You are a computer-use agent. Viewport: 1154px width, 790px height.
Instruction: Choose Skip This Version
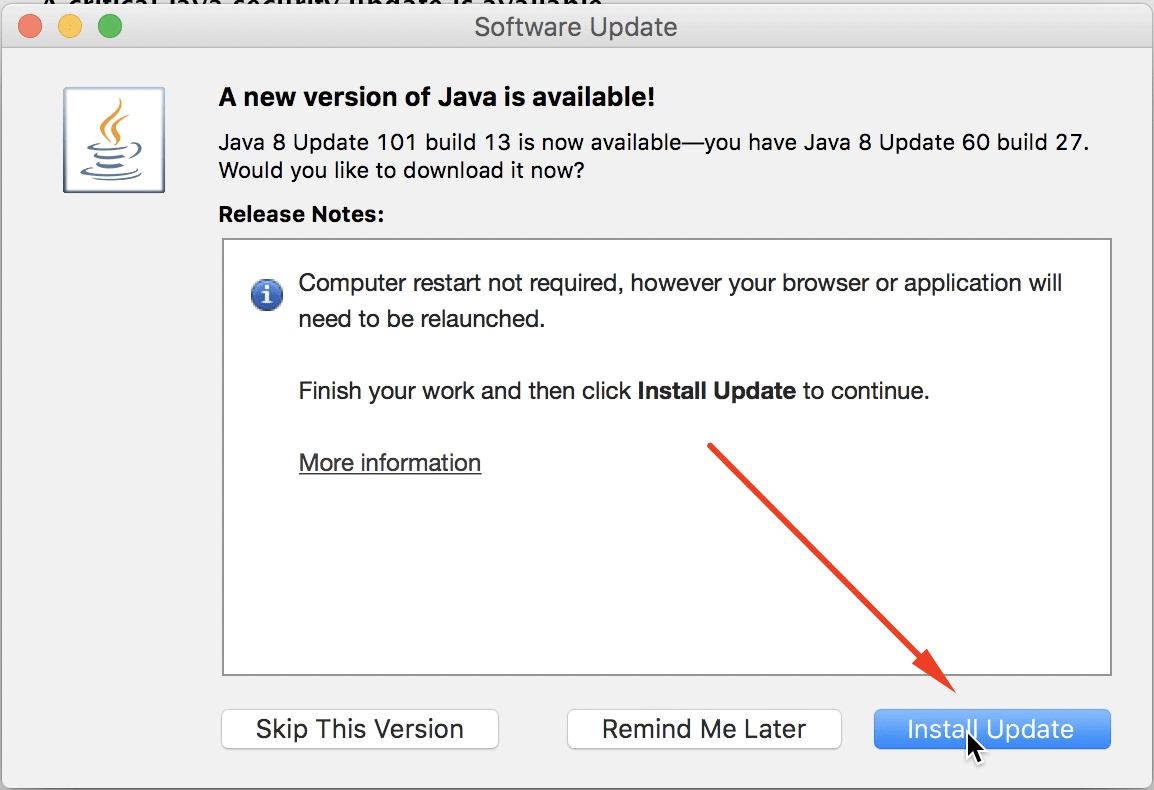click(359, 729)
